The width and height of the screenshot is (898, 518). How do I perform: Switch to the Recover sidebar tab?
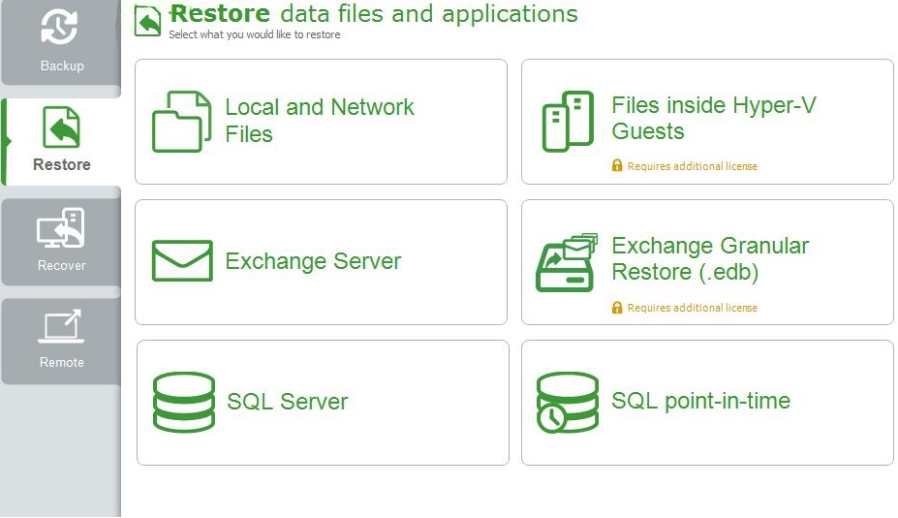(61, 242)
